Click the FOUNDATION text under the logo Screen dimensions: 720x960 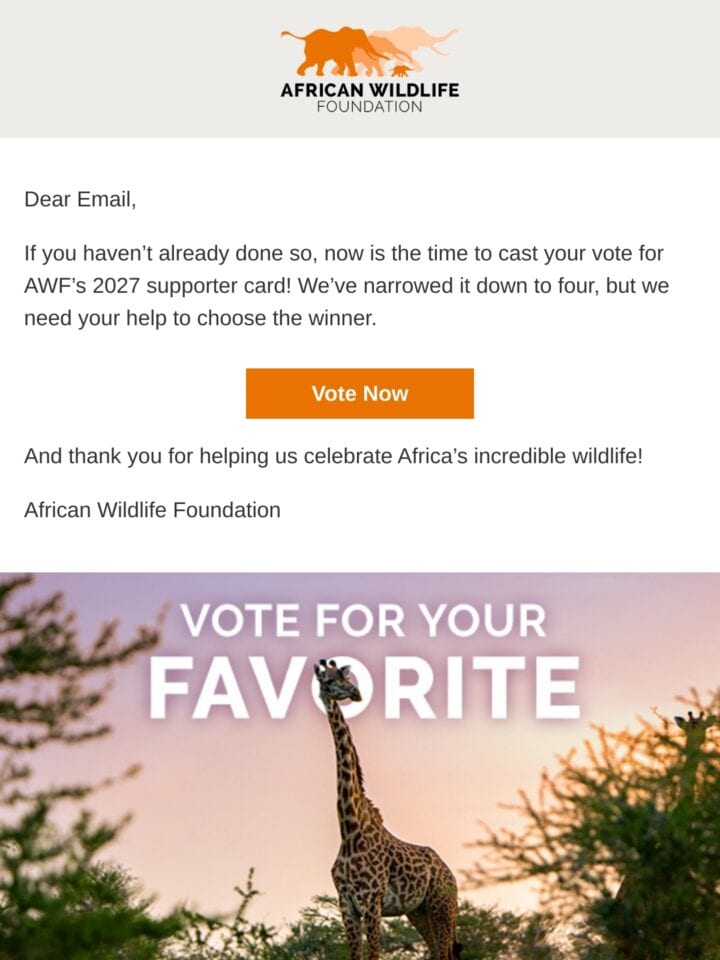pos(369,107)
